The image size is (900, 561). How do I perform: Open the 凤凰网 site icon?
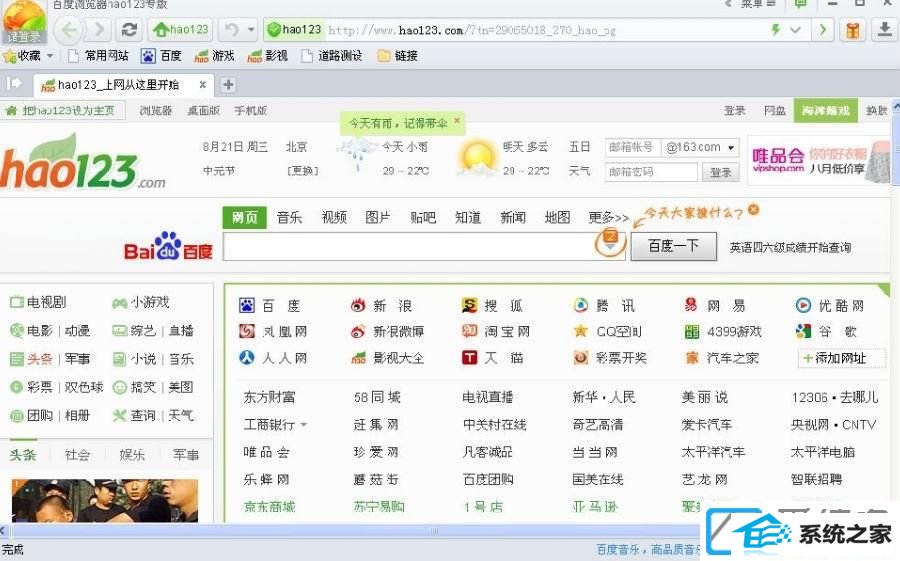pos(247,331)
